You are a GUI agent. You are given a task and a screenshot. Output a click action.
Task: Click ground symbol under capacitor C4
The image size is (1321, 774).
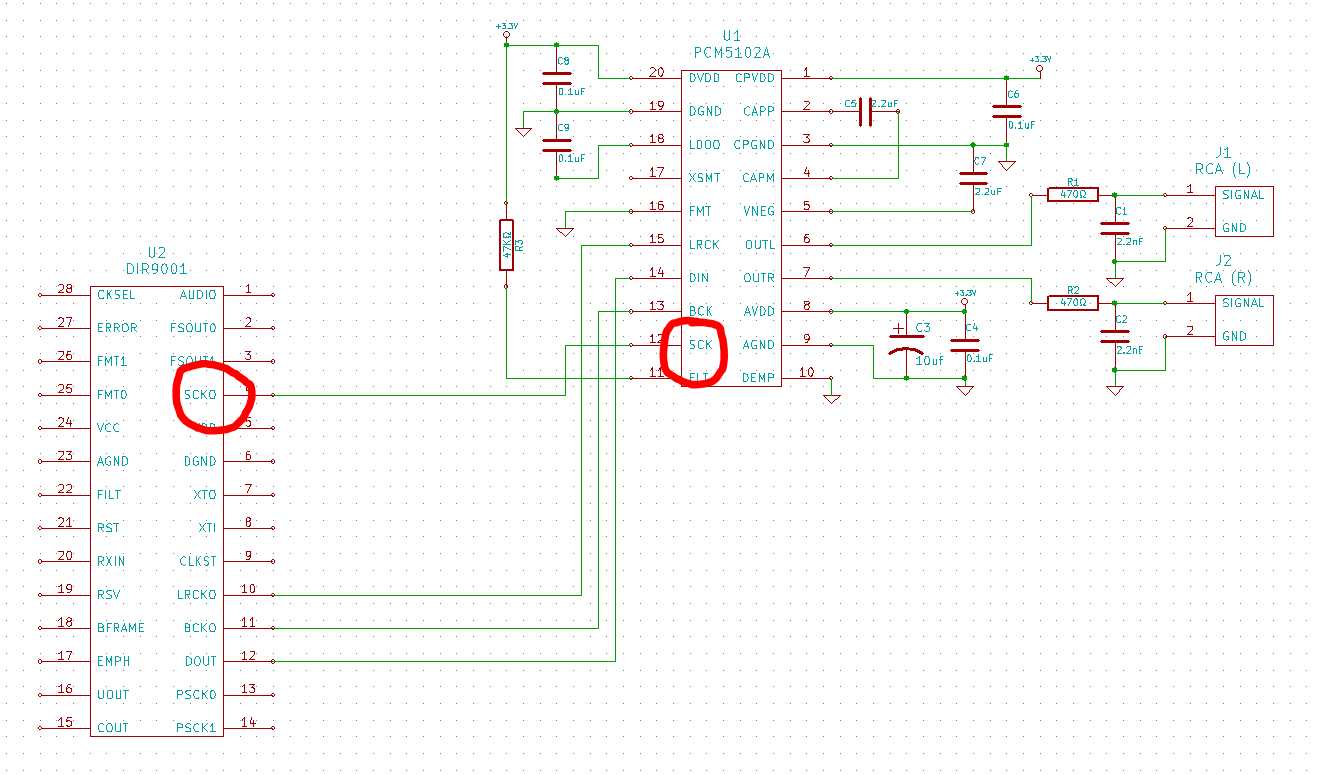coord(964,390)
